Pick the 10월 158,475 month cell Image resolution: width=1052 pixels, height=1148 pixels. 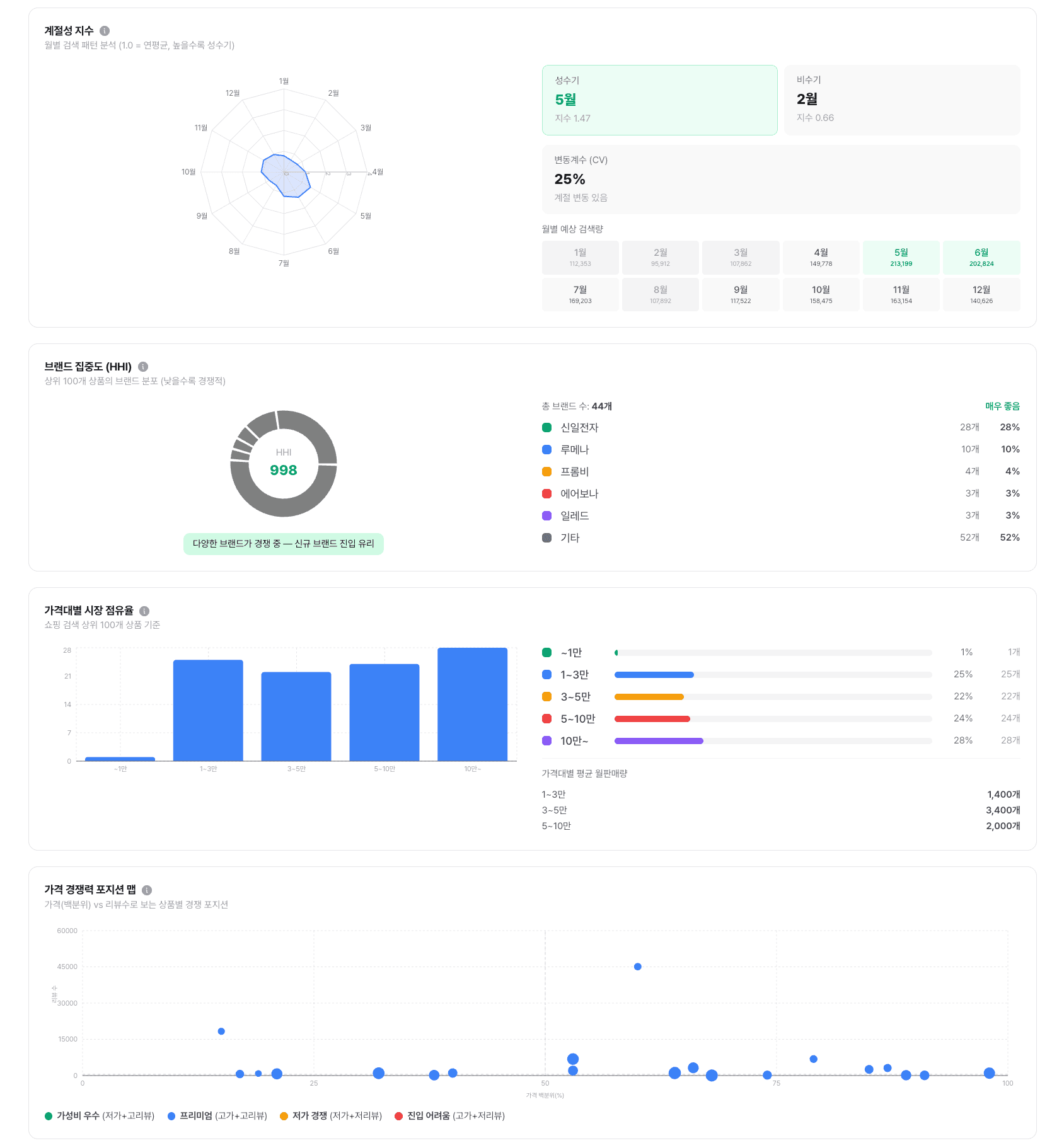(x=821, y=295)
